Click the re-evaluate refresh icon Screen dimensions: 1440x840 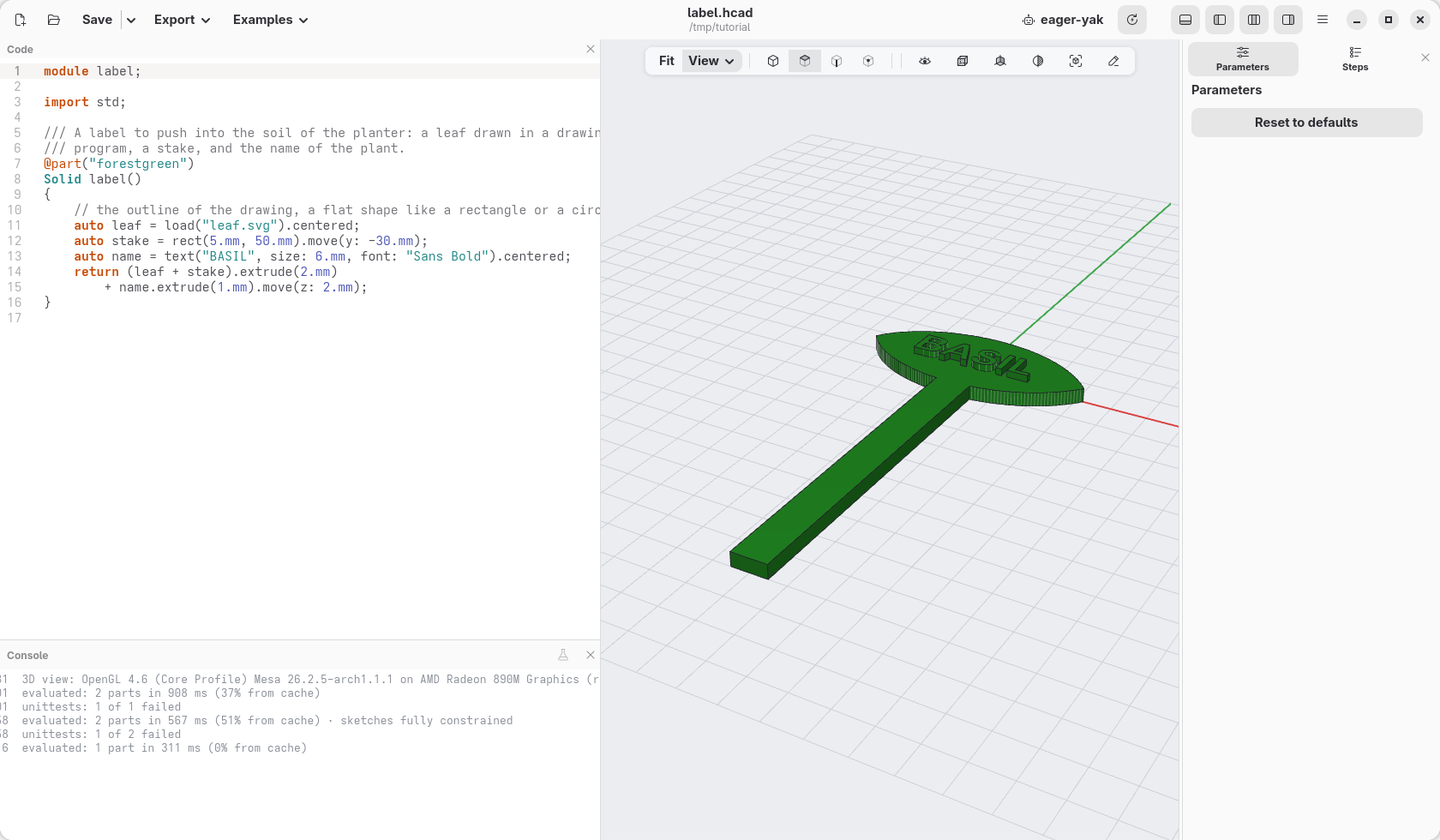point(1132,20)
